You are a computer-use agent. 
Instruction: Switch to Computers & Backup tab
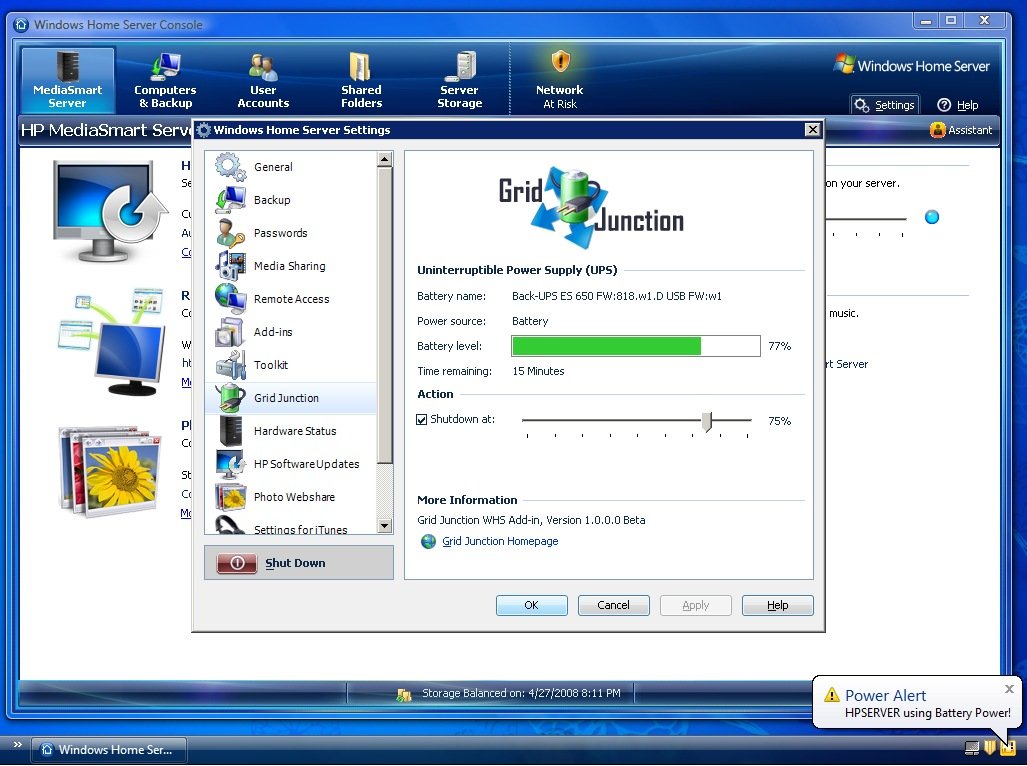pyautogui.click(x=165, y=80)
